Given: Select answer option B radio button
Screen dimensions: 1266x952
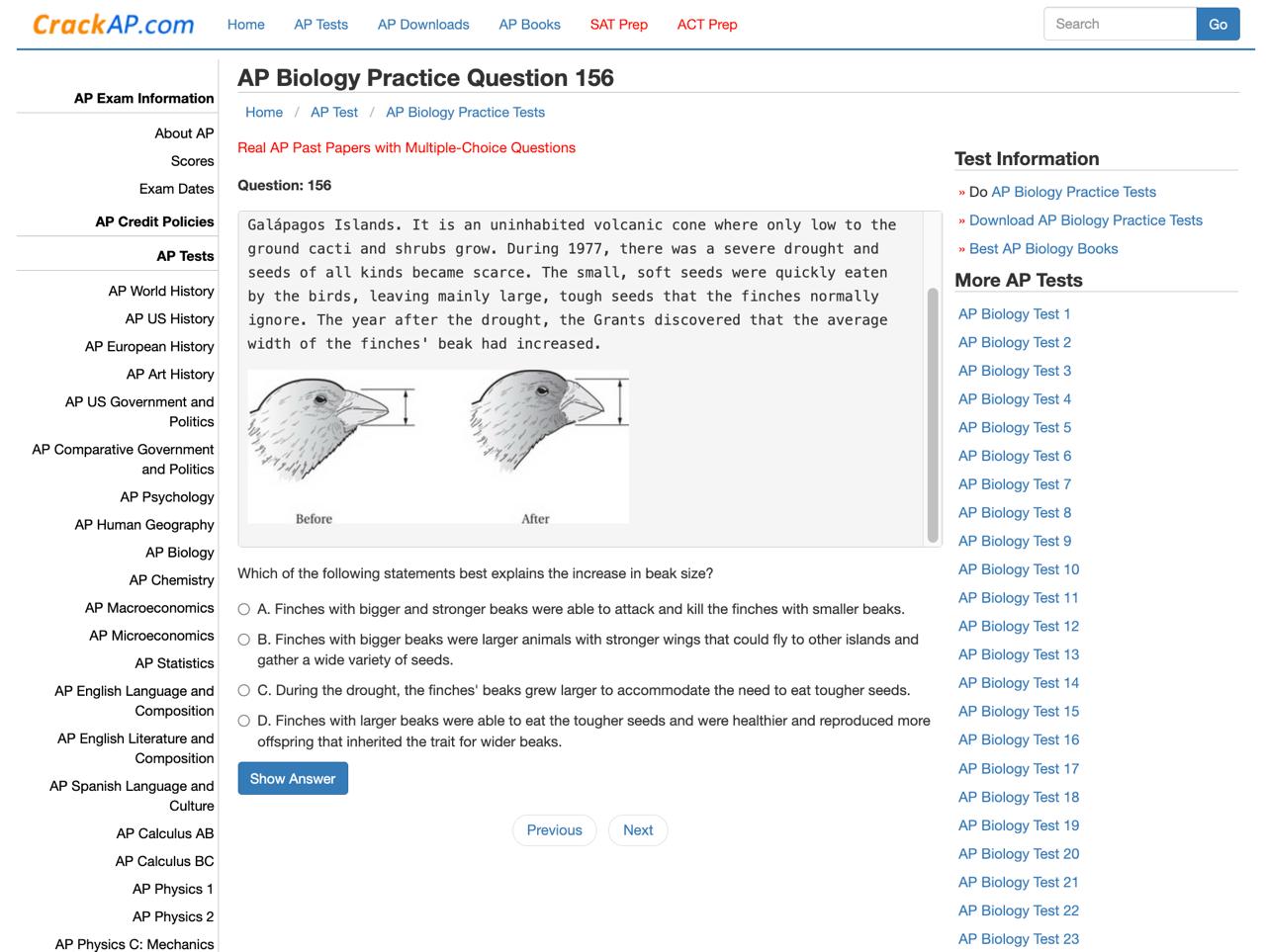Looking at the screenshot, I should 244,640.
